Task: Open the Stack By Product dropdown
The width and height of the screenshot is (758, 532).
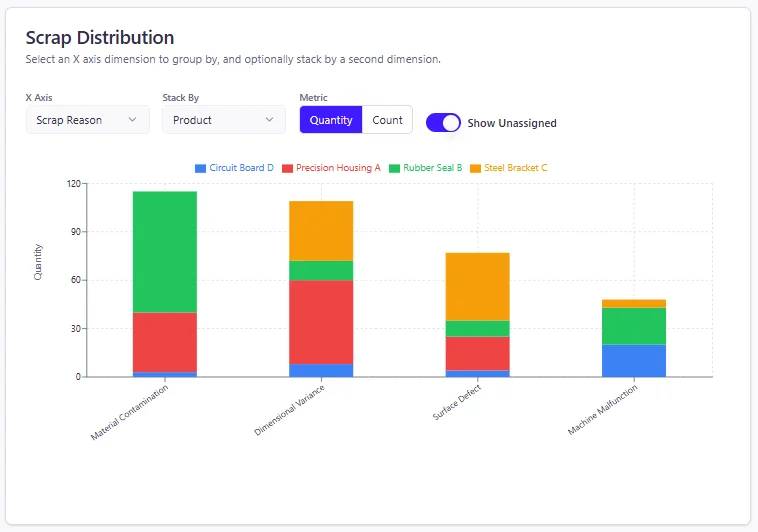Action: (224, 120)
